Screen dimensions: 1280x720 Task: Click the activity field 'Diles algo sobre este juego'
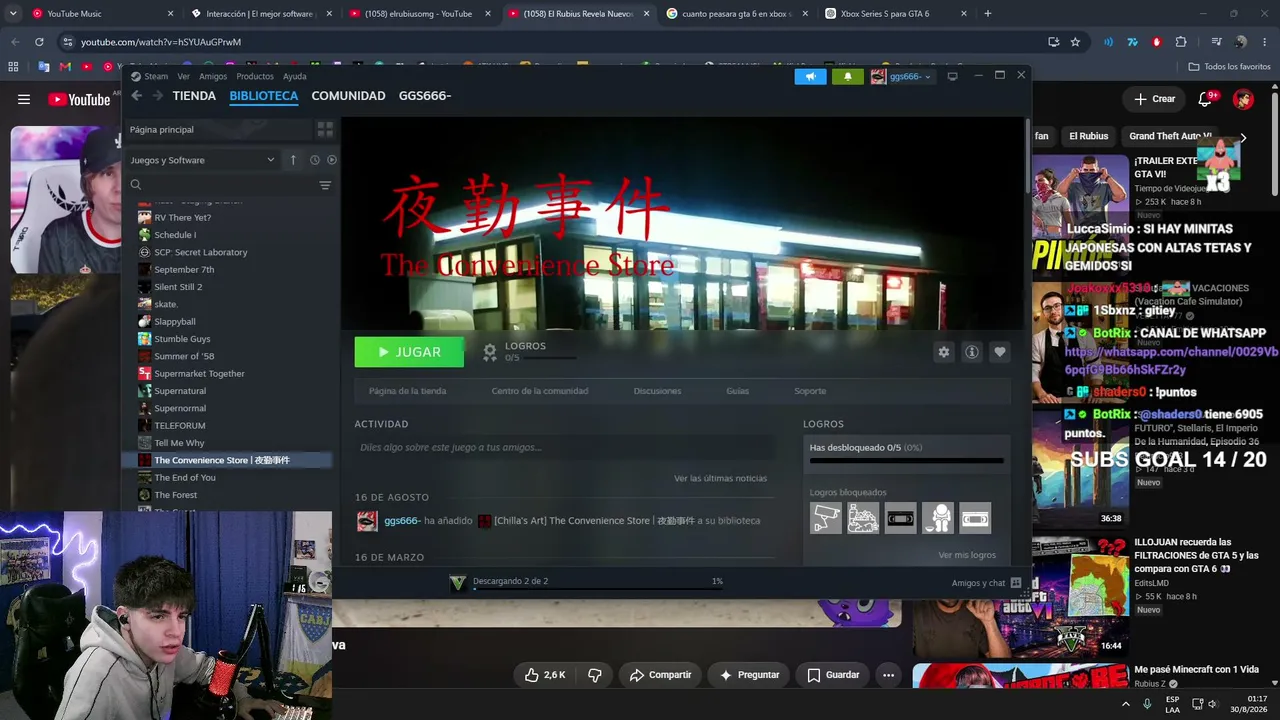564,448
